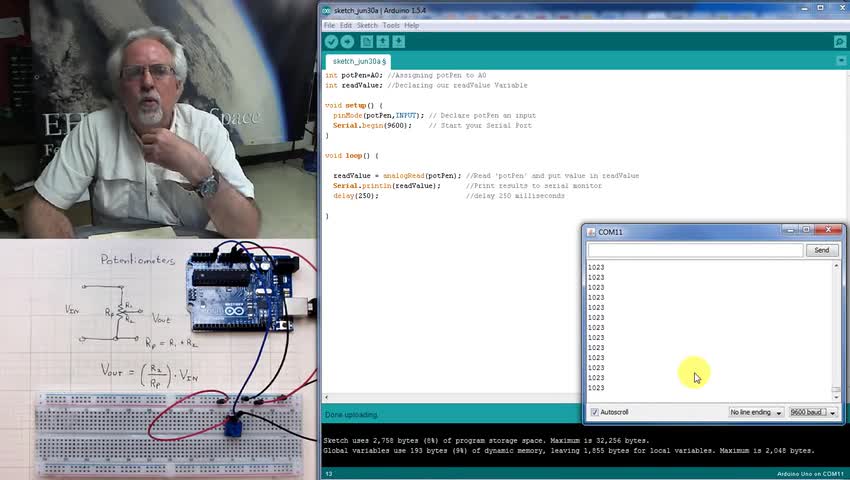Screen dimensions: 850x480
Task: Click 'readValue = analogRead(potPen);' line
Action: click(397, 176)
